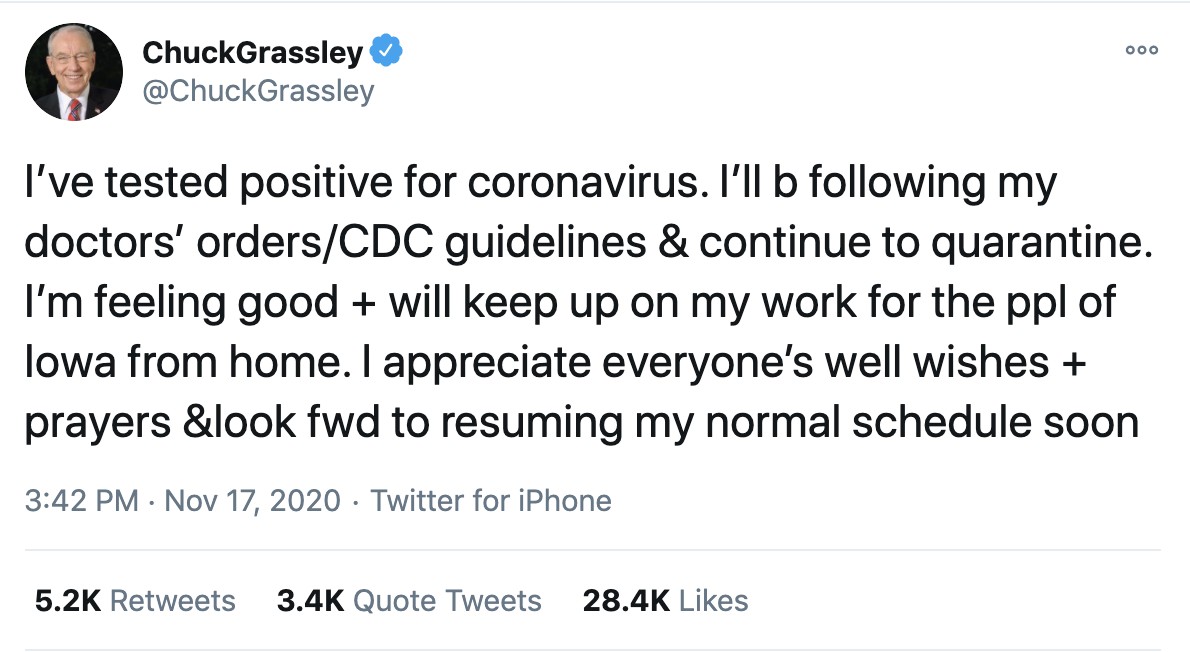Click the @ChuckGrassley handle
The height and width of the screenshot is (652, 1190).
[258, 91]
